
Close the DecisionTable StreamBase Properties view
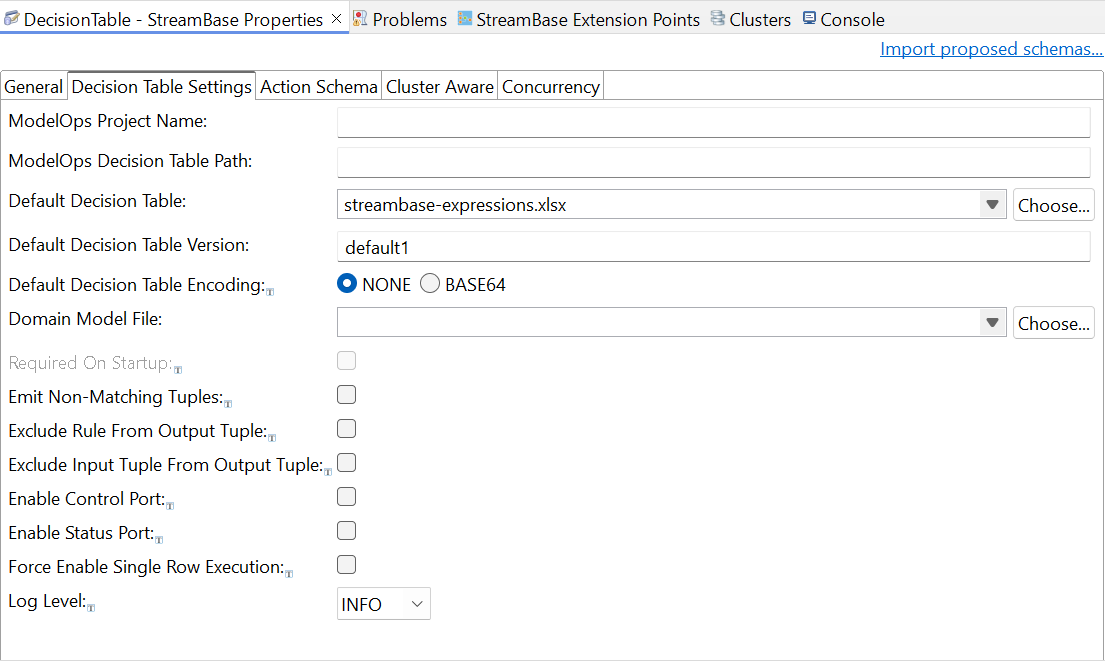tap(336, 19)
